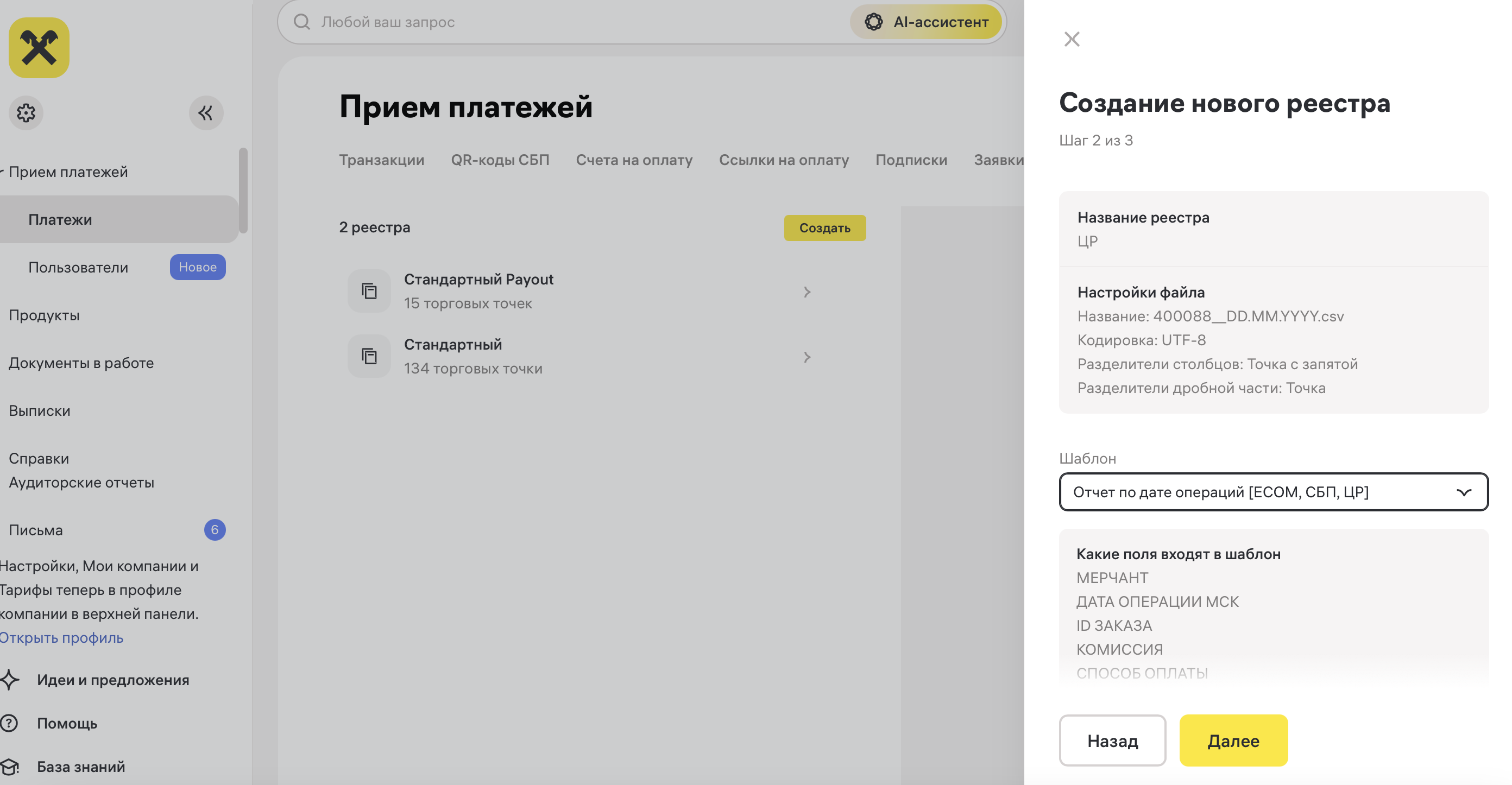This screenshot has width=1512, height=785.
Task: Switch to the QR-коды СБП tab
Action: (x=500, y=160)
